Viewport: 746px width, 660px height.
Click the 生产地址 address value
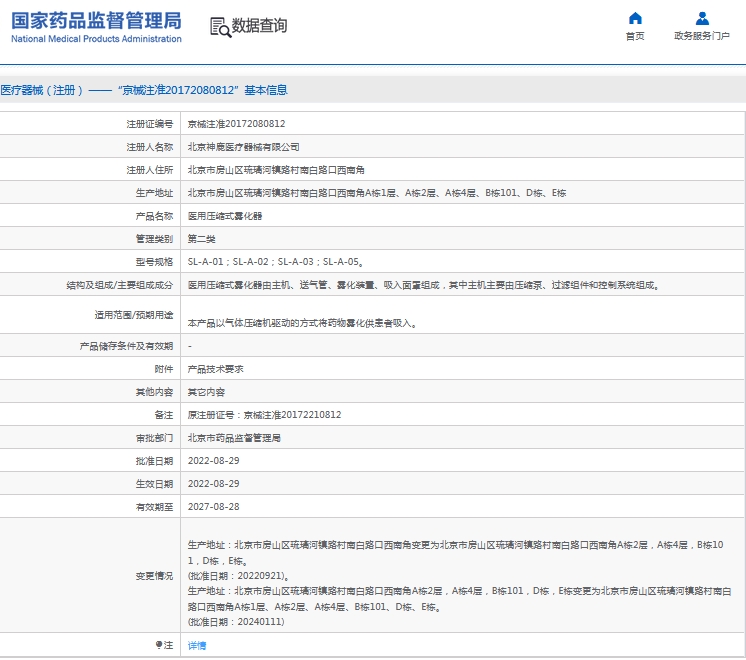coord(377,193)
